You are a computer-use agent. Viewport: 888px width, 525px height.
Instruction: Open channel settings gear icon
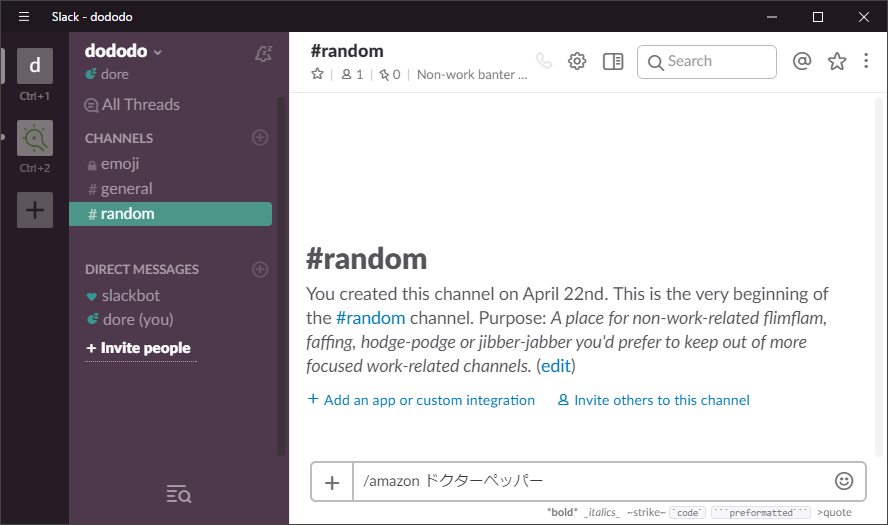tap(577, 61)
